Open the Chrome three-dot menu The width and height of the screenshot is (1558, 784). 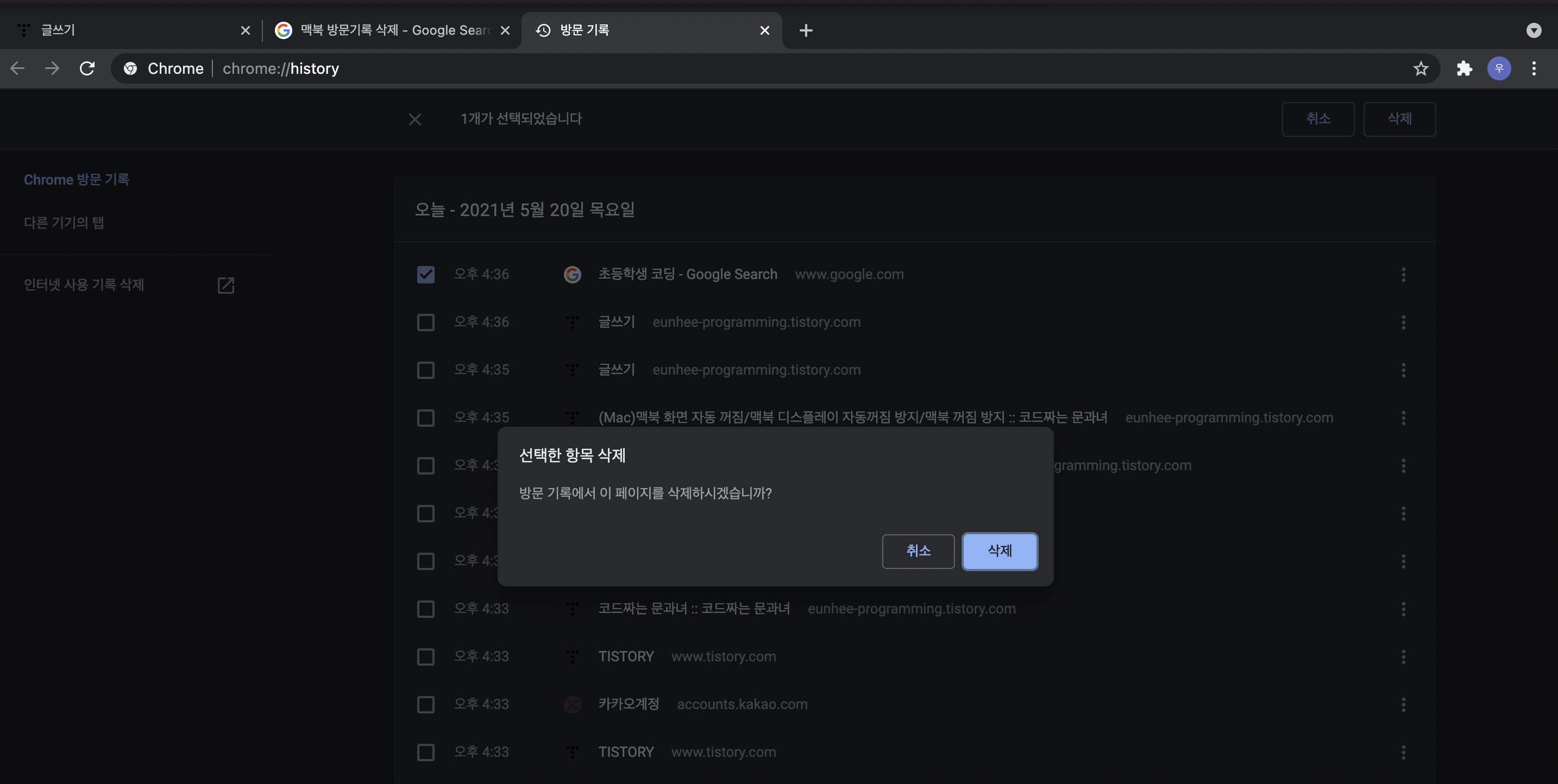pyautogui.click(x=1534, y=68)
